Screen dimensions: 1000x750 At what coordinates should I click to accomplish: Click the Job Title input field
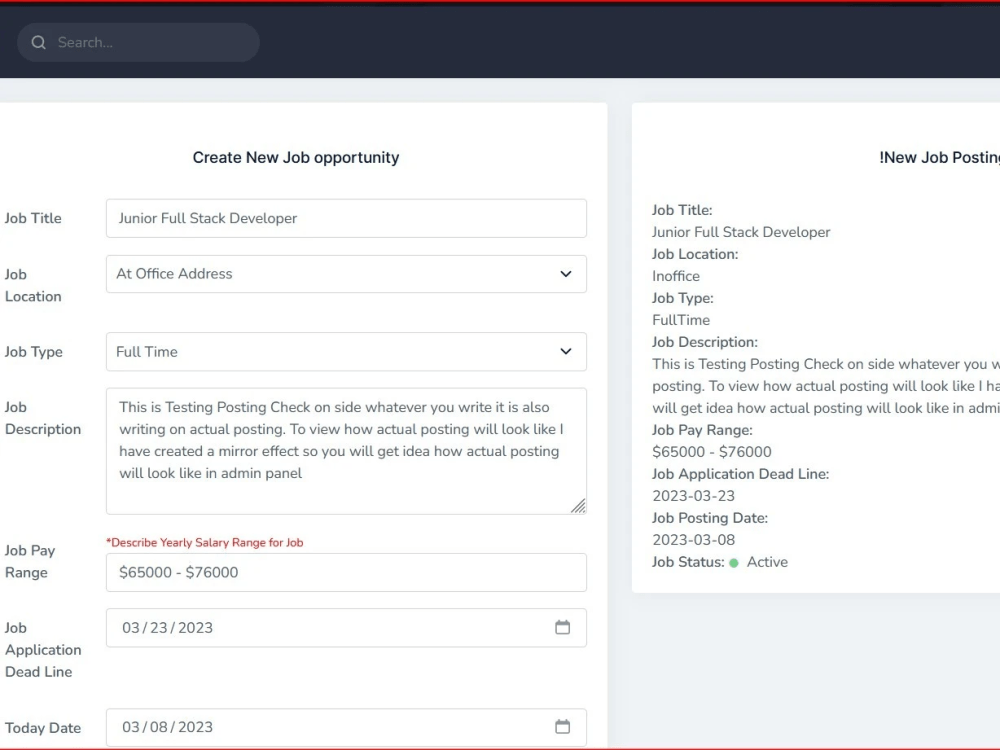coord(345,218)
